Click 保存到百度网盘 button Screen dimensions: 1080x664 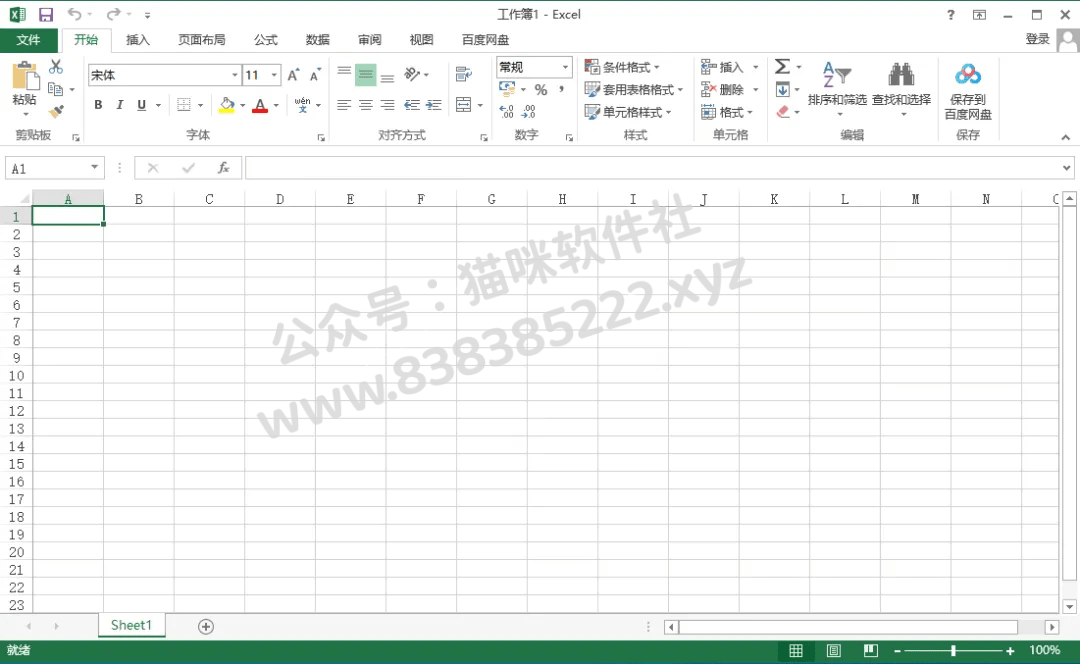click(x=968, y=91)
